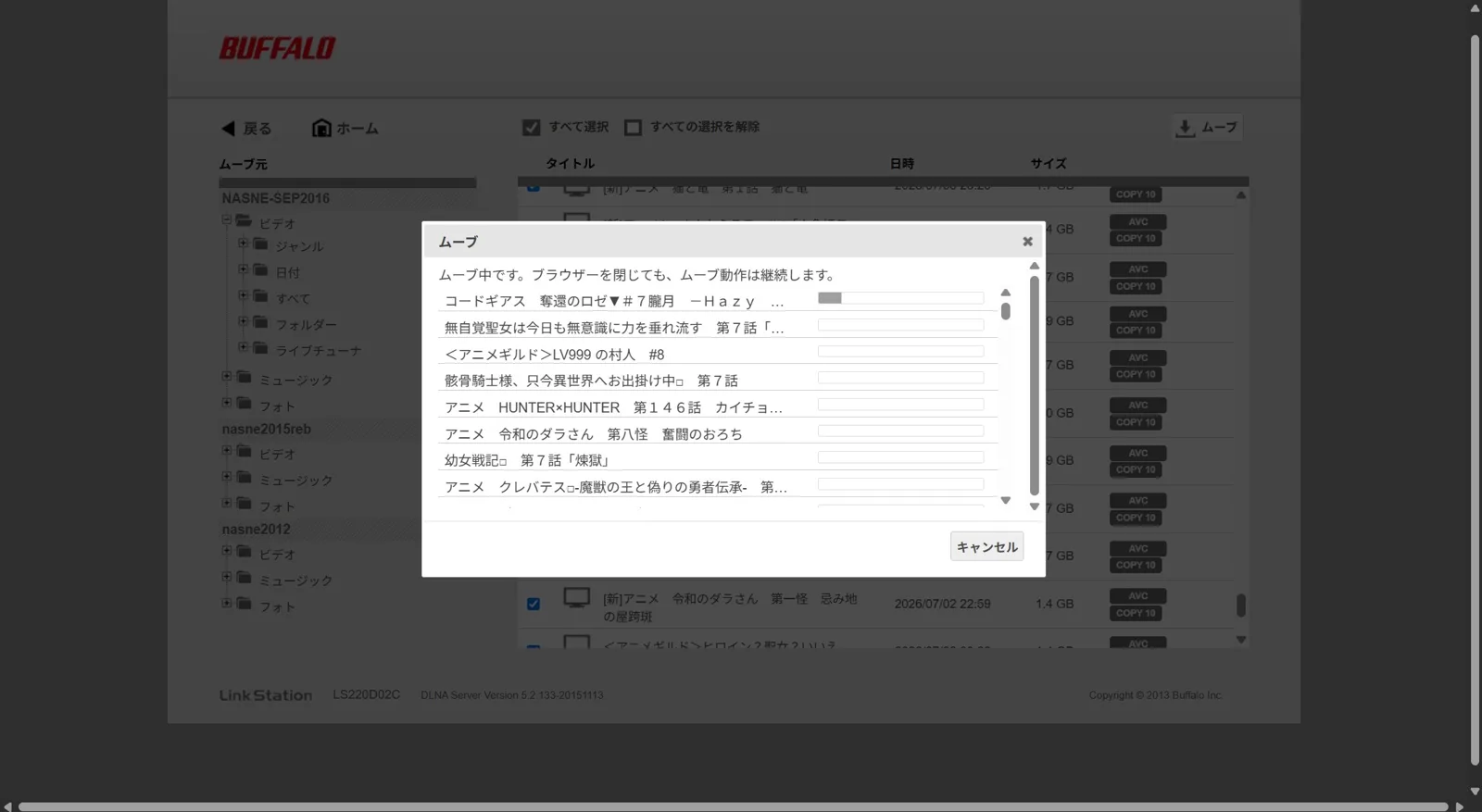Select 骸骨騎士様 第7話 entry
Screen dimensions: 1482x812
[x=591, y=381]
